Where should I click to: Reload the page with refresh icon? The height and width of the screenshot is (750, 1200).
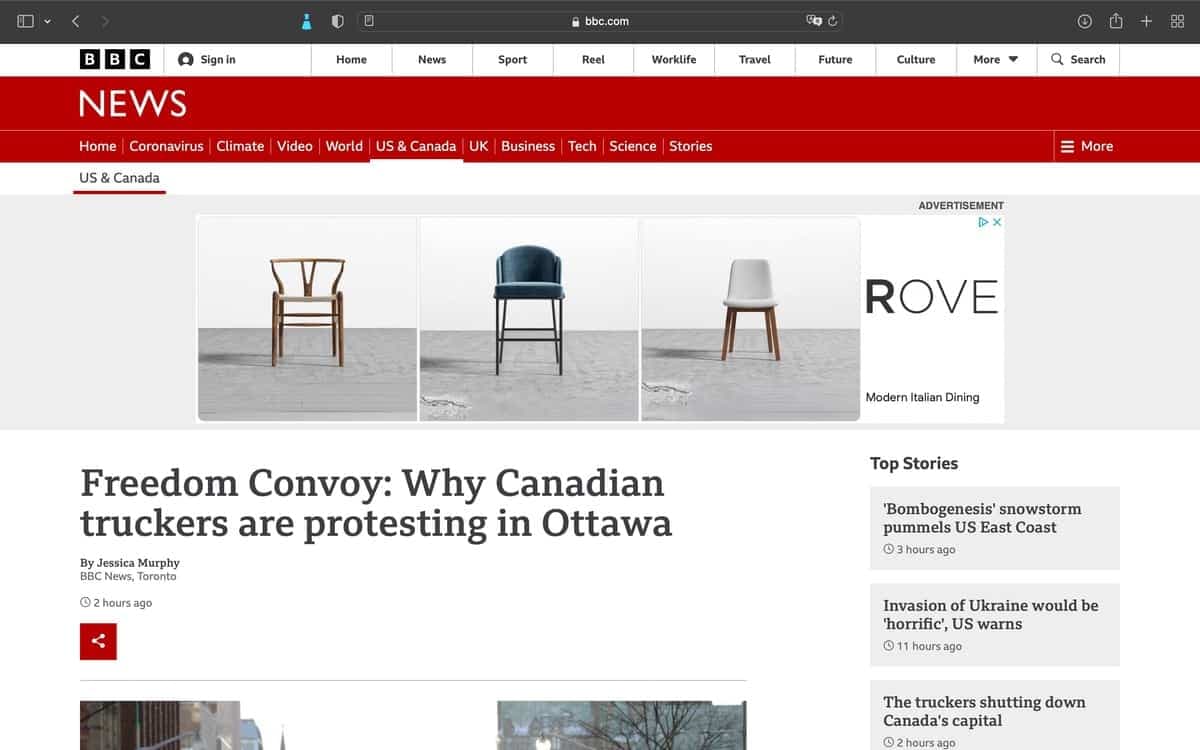tap(833, 21)
